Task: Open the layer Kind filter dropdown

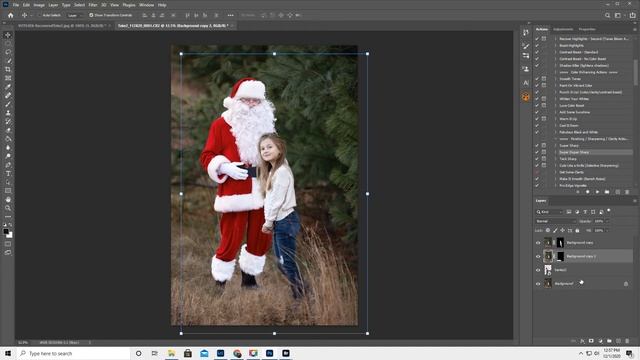Action: coord(549,212)
